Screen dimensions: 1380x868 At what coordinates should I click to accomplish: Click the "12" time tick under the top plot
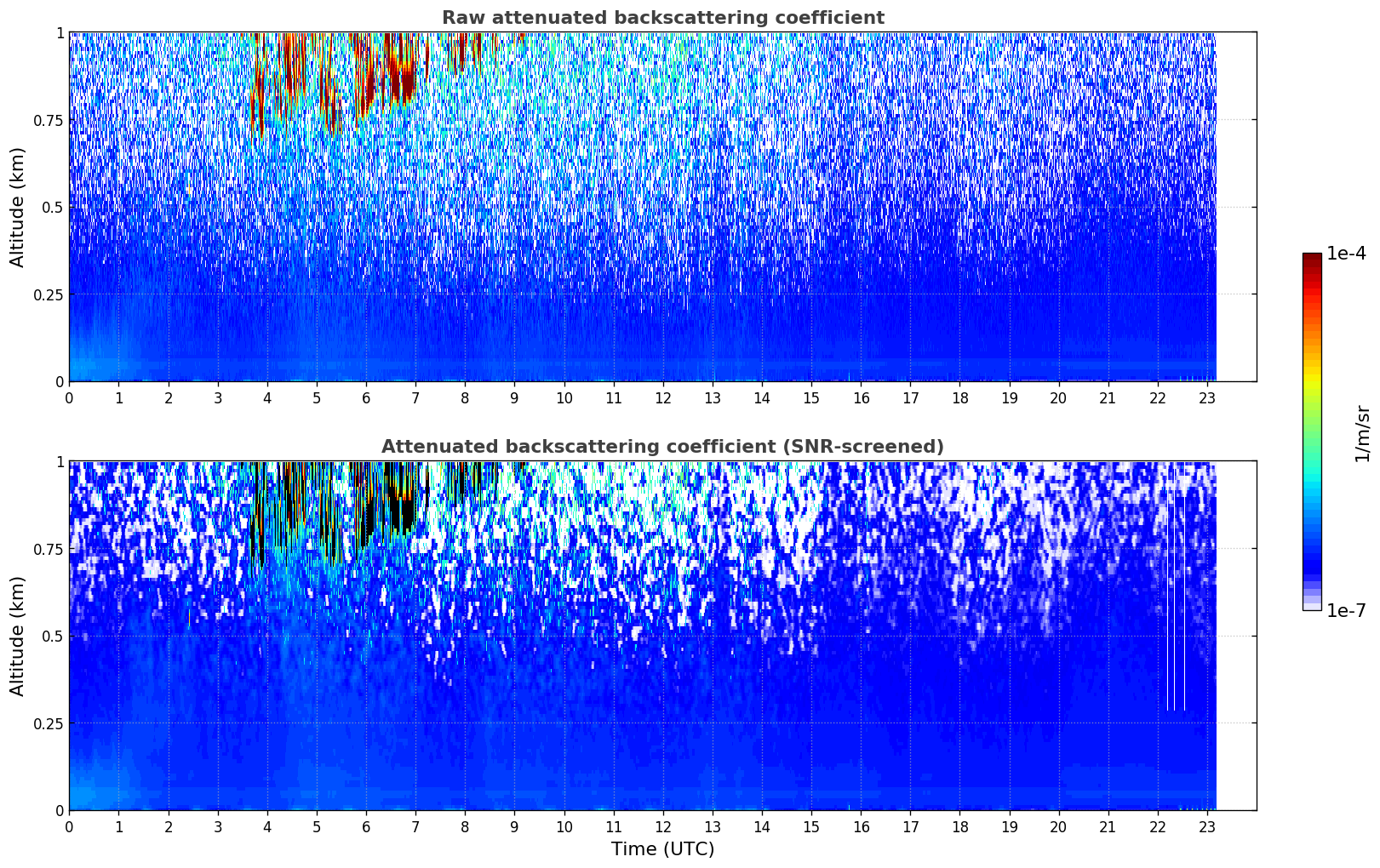tap(663, 397)
